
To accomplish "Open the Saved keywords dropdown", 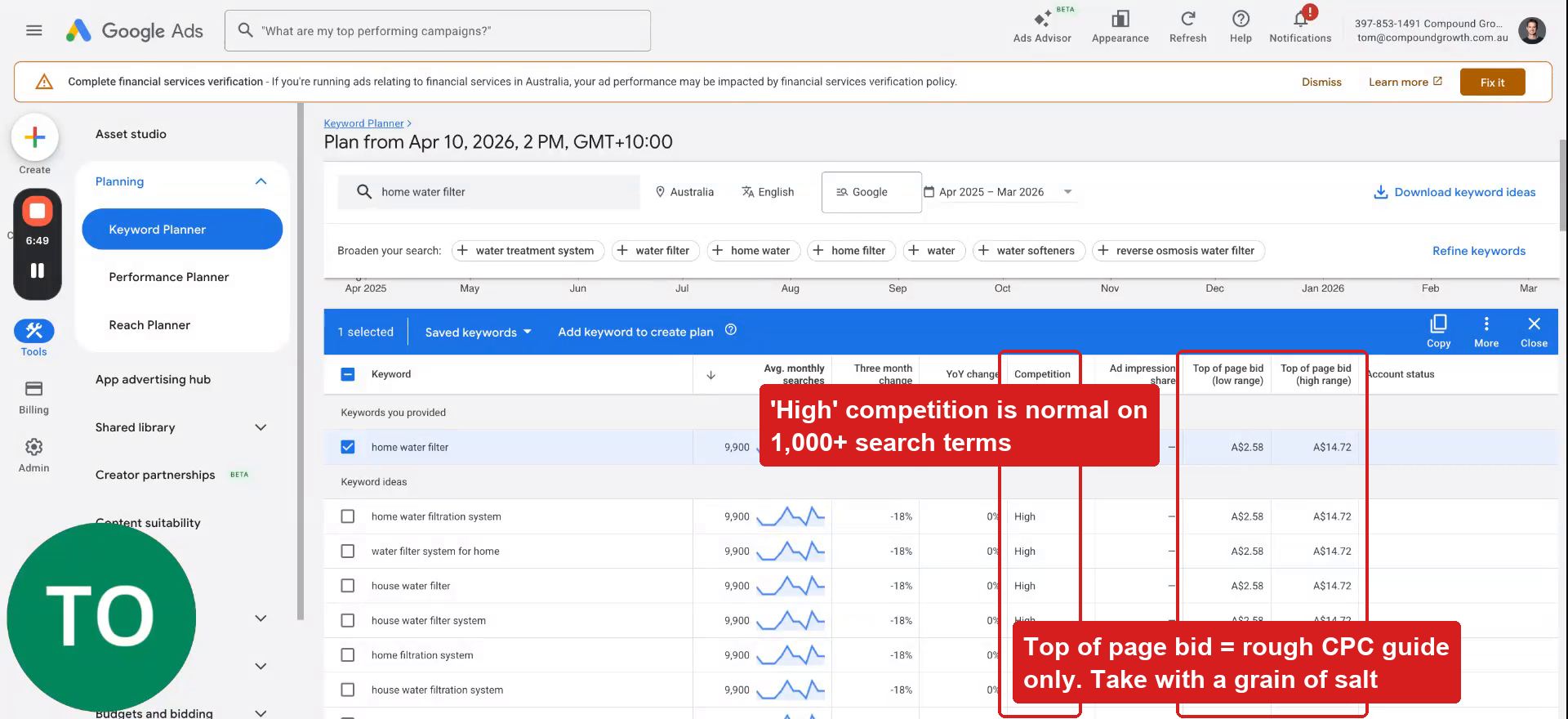I will click(x=479, y=332).
